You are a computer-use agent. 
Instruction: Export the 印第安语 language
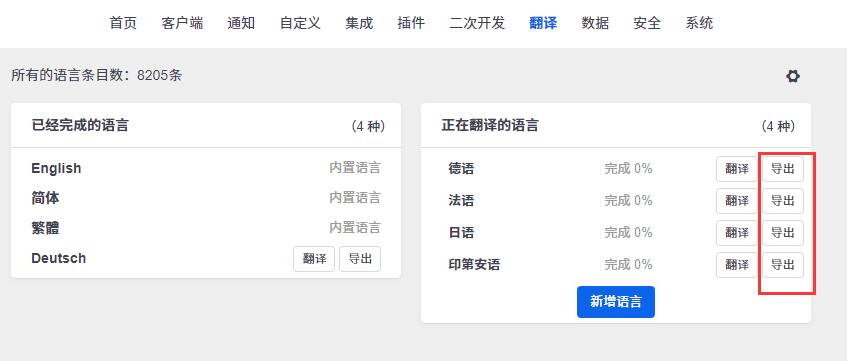[783, 265]
